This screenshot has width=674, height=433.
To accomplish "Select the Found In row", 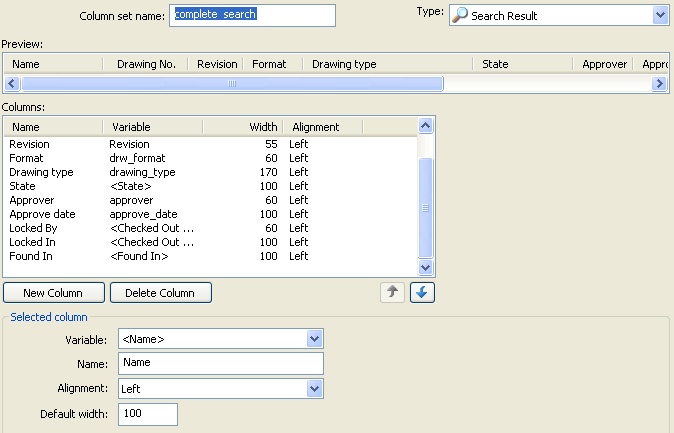I will [x=211, y=256].
